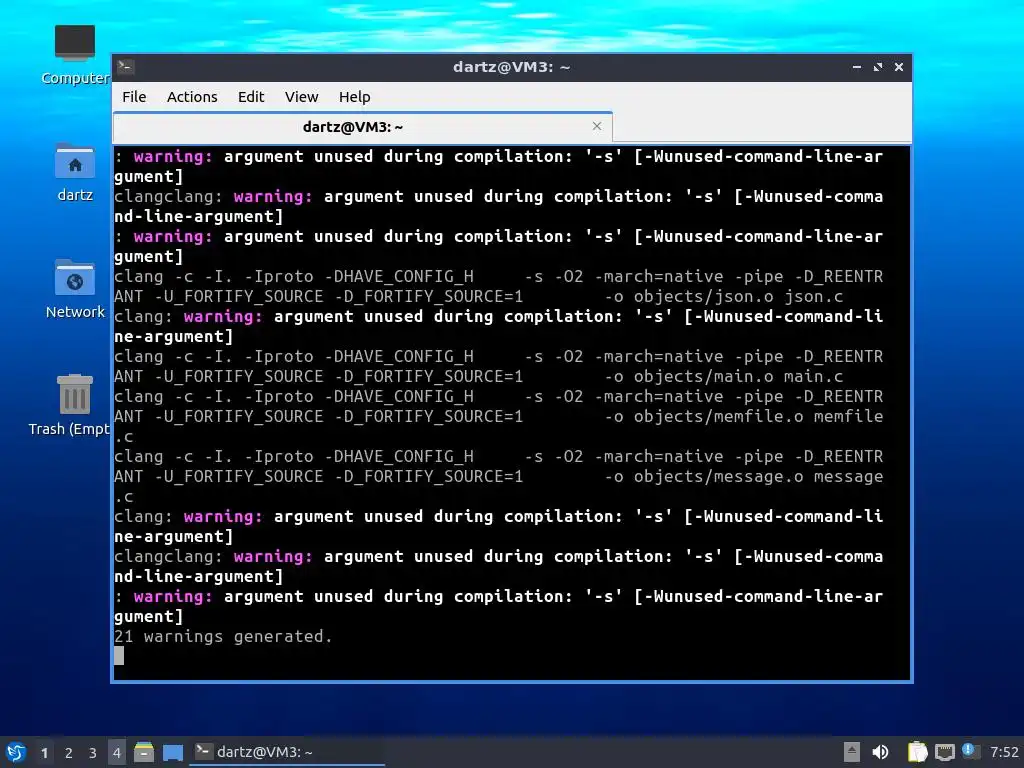The height and width of the screenshot is (768, 1024).
Task: Launch the file manager from the panel
Action: pos(144,752)
